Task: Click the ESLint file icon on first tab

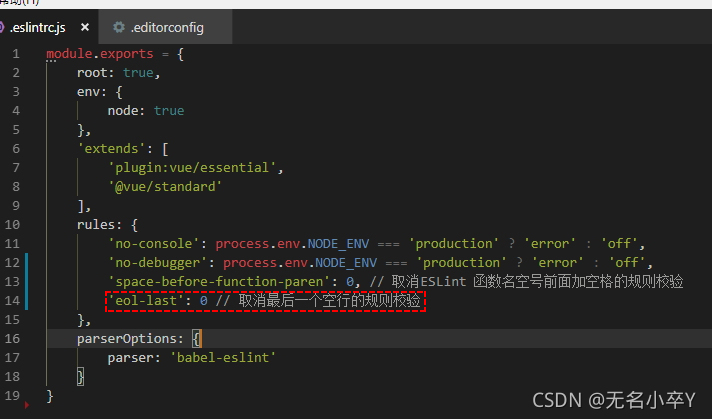Action: (x=6, y=25)
